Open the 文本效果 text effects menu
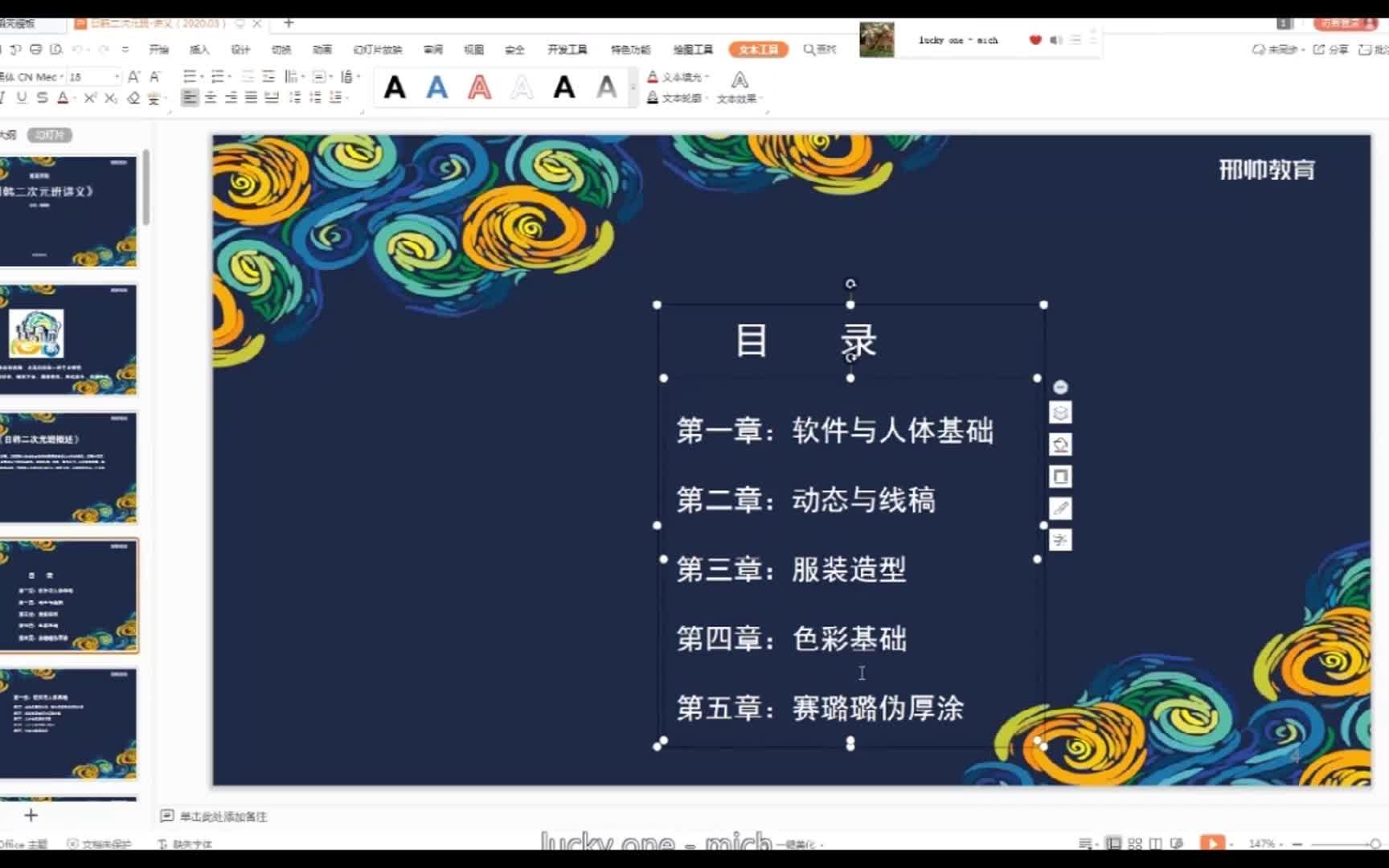This screenshot has width=1389, height=868. click(x=739, y=88)
